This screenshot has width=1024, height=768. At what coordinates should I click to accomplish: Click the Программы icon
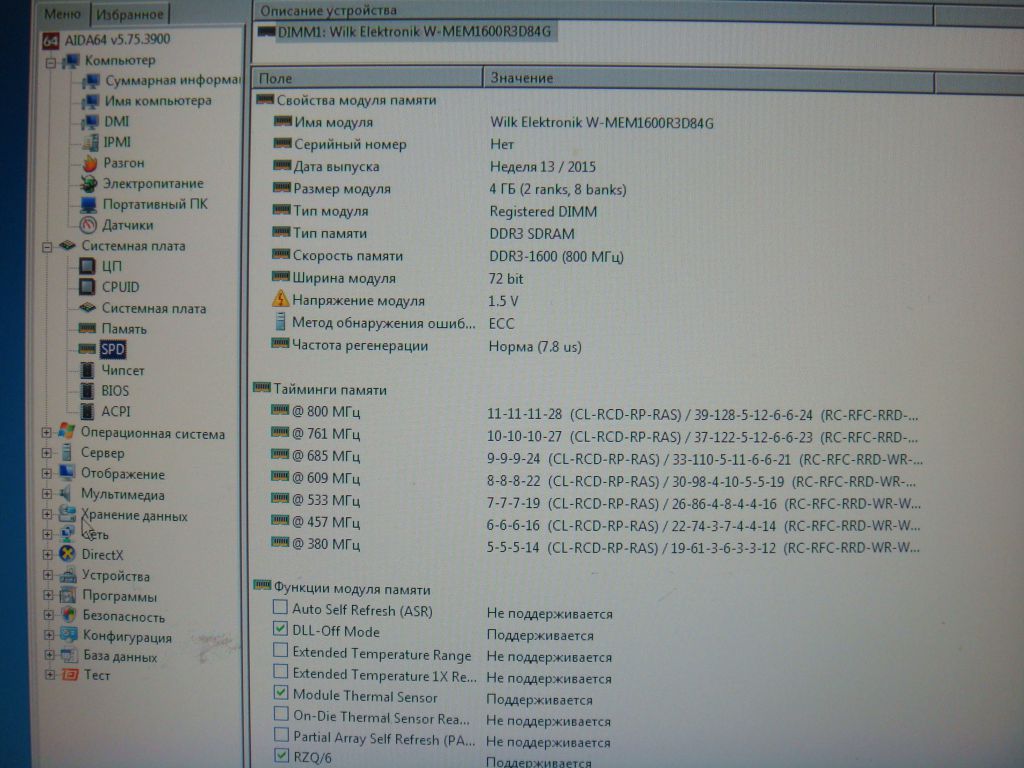click(x=68, y=596)
